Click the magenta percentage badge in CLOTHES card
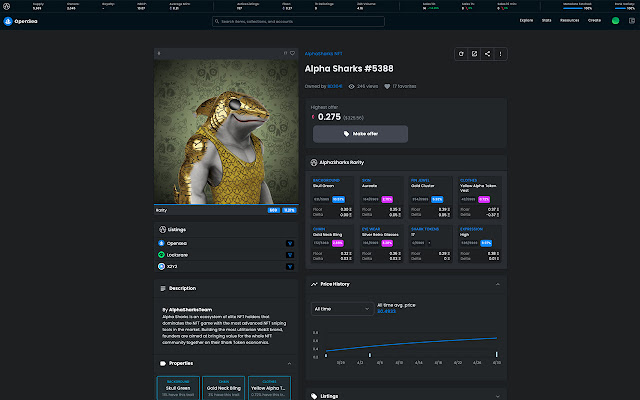The height and width of the screenshot is (400, 640). 484,199
